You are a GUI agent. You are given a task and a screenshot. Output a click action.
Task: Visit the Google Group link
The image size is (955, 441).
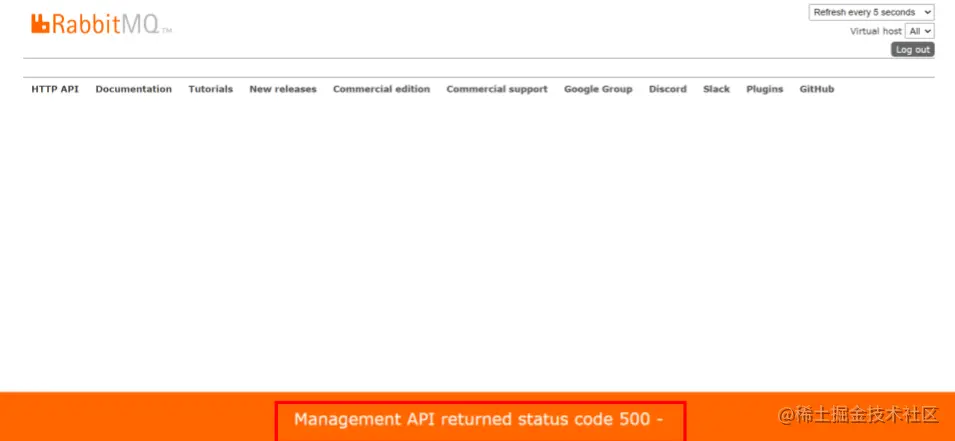click(x=598, y=89)
